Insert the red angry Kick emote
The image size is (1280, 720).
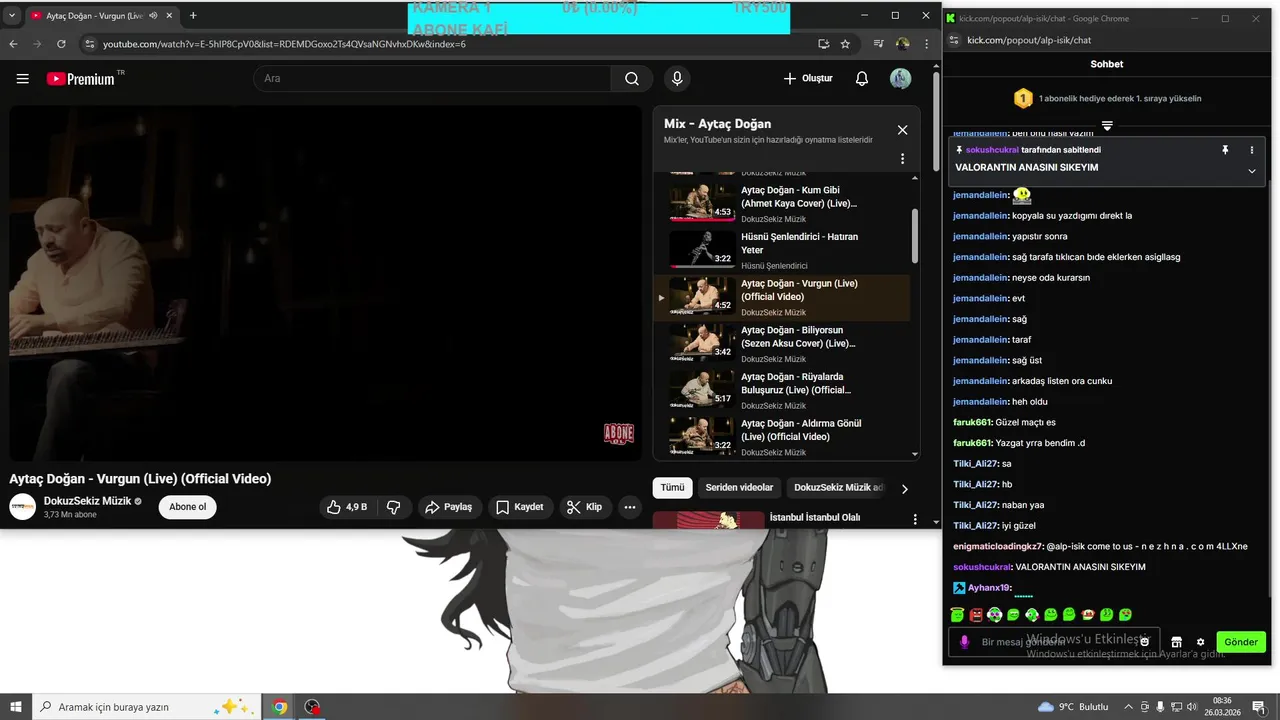click(x=976, y=614)
